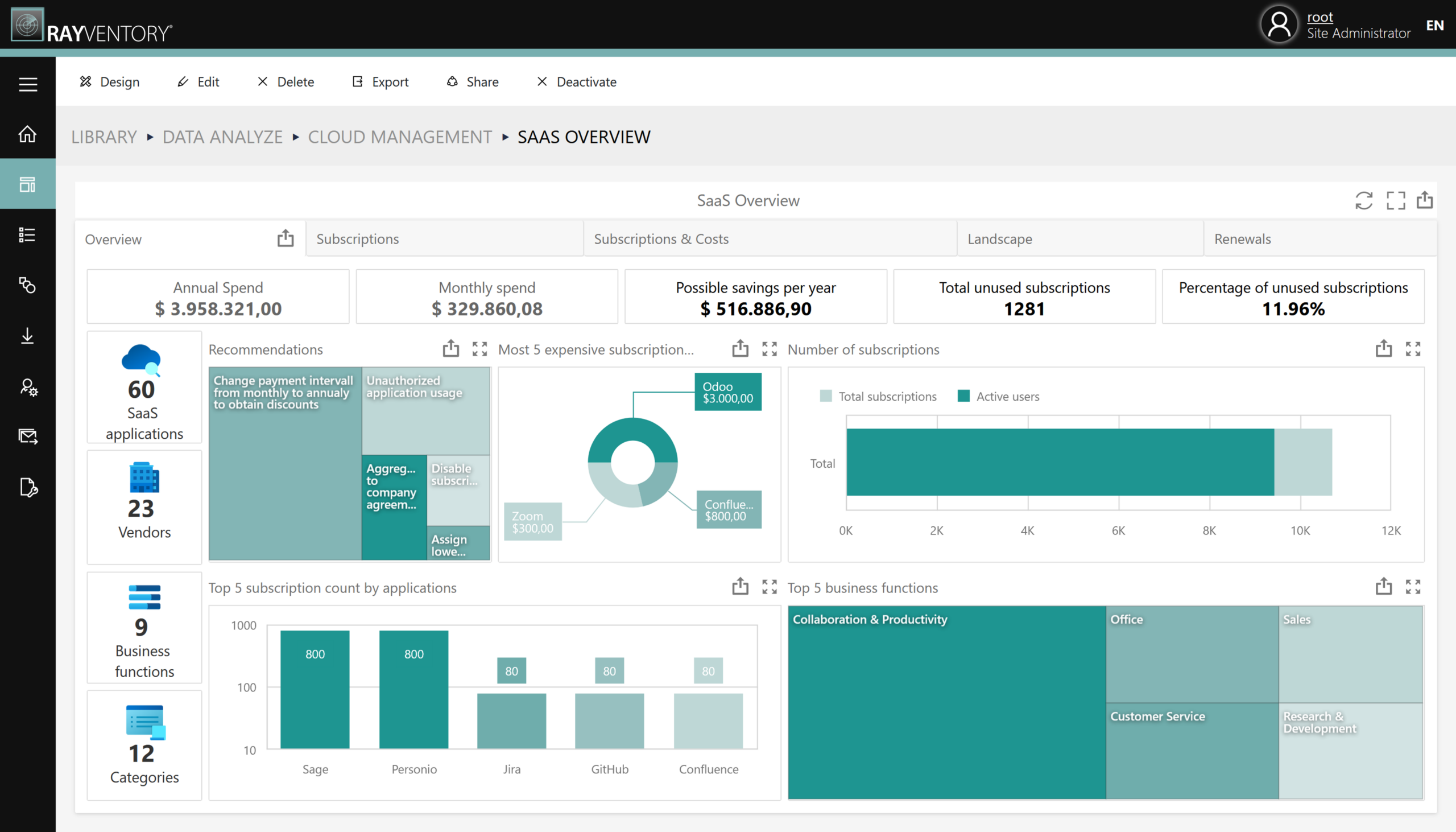Open user management from the sidebar
Viewport: 1456px width, 832px height.
(x=27, y=388)
